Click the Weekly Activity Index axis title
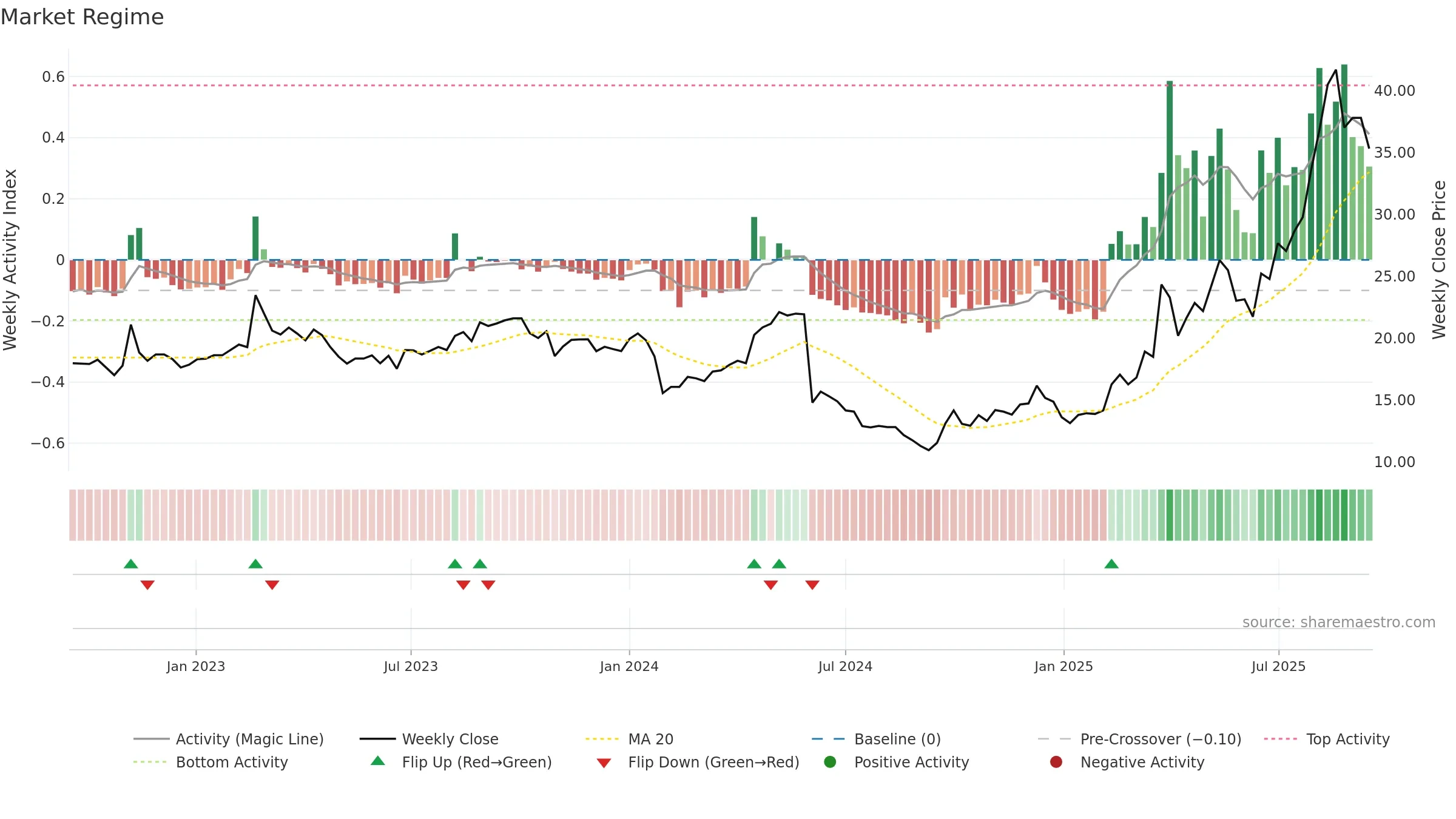The image size is (1456, 819). pyautogui.click(x=10, y=260)
